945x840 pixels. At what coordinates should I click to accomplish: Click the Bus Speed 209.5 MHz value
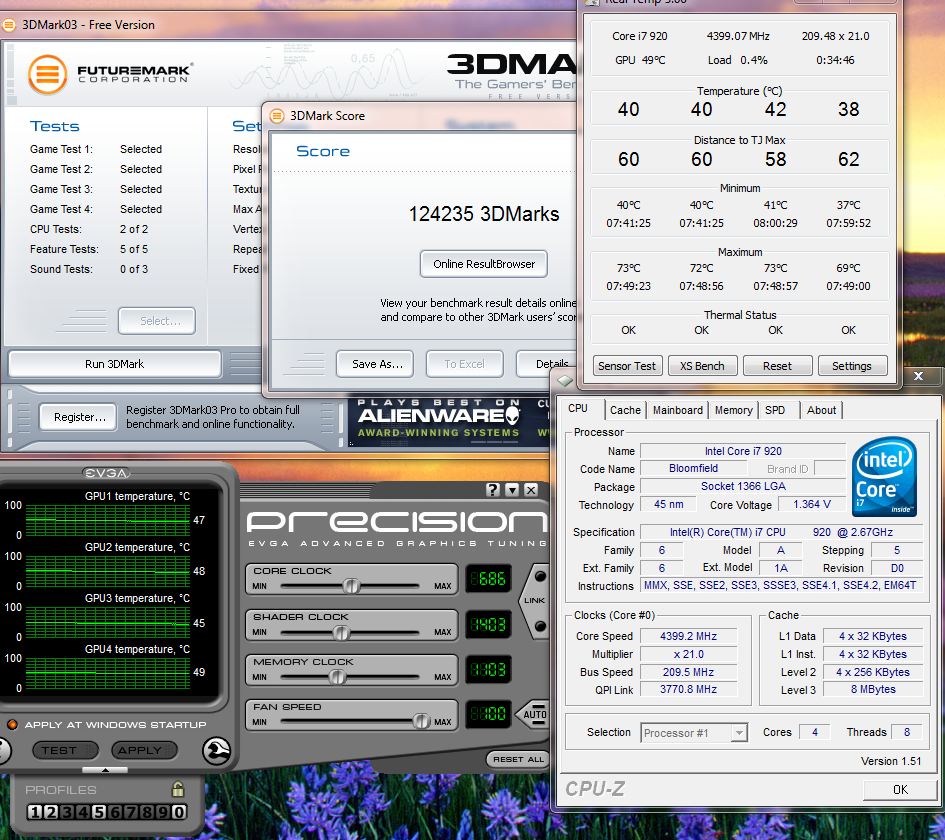click(688, 672)
